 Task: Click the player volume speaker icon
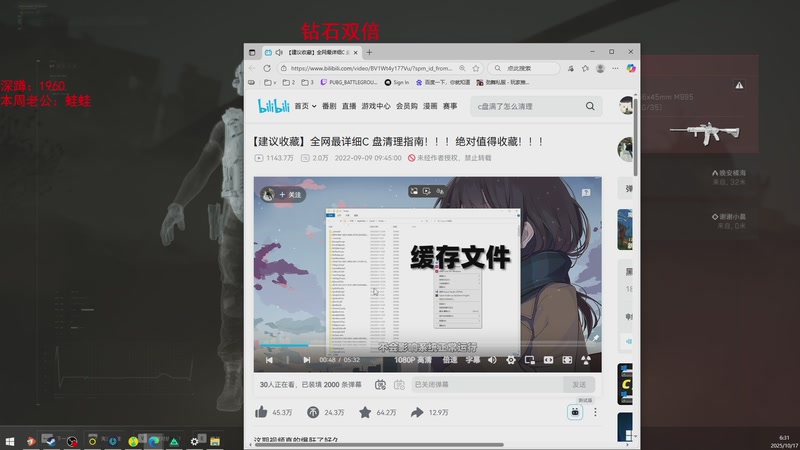click(492, 360)
